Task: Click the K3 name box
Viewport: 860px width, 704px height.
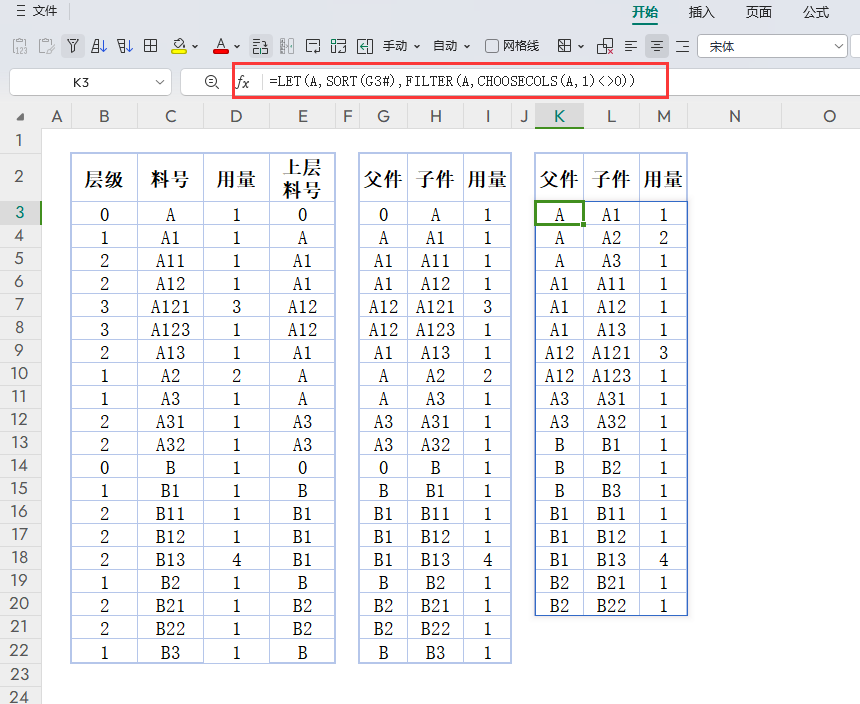Action: click(81, 82)
